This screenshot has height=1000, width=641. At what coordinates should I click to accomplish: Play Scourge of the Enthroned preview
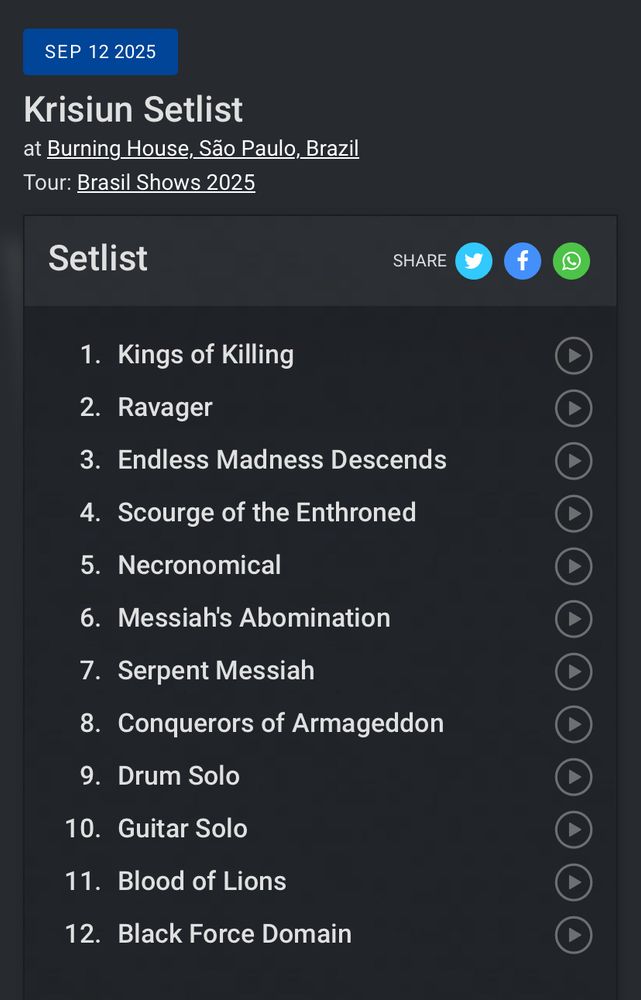tap(574, 513)
